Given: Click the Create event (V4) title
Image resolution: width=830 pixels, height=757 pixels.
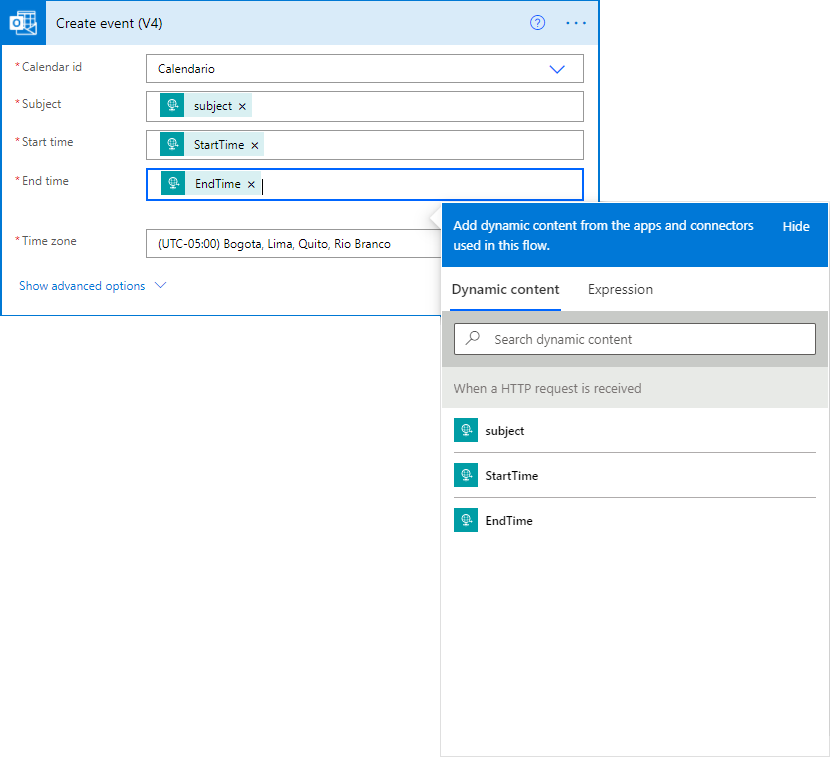Looking at the screenshot, I should point(109,23).
